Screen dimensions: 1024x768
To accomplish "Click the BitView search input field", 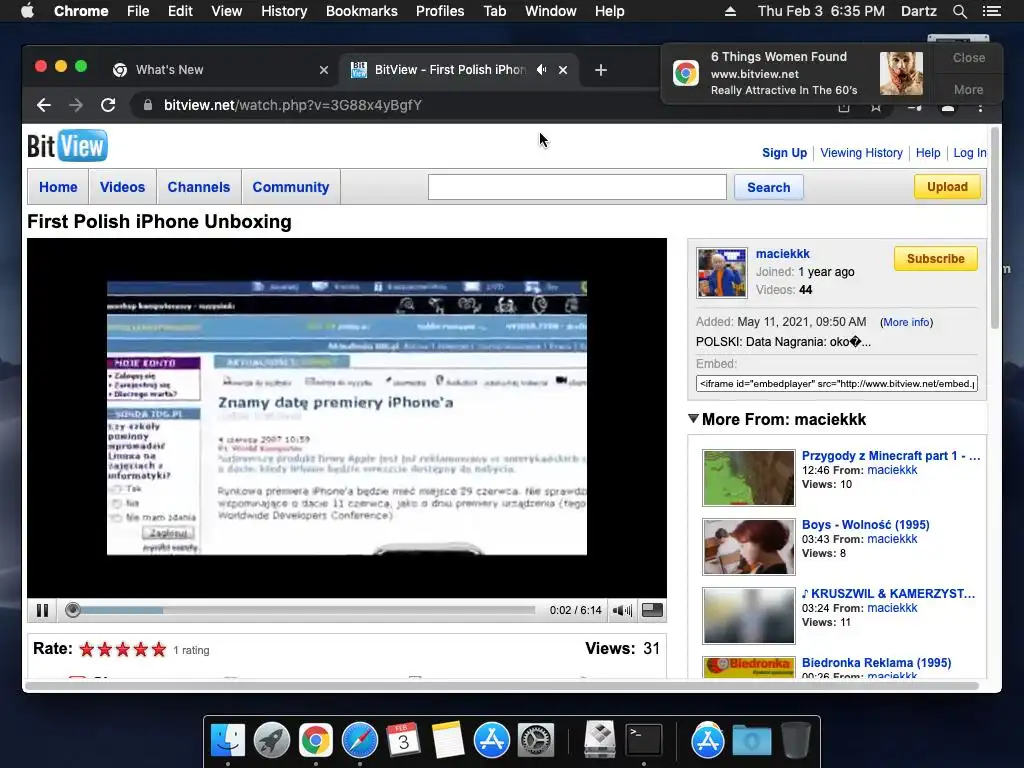I will tap(577, 187).
